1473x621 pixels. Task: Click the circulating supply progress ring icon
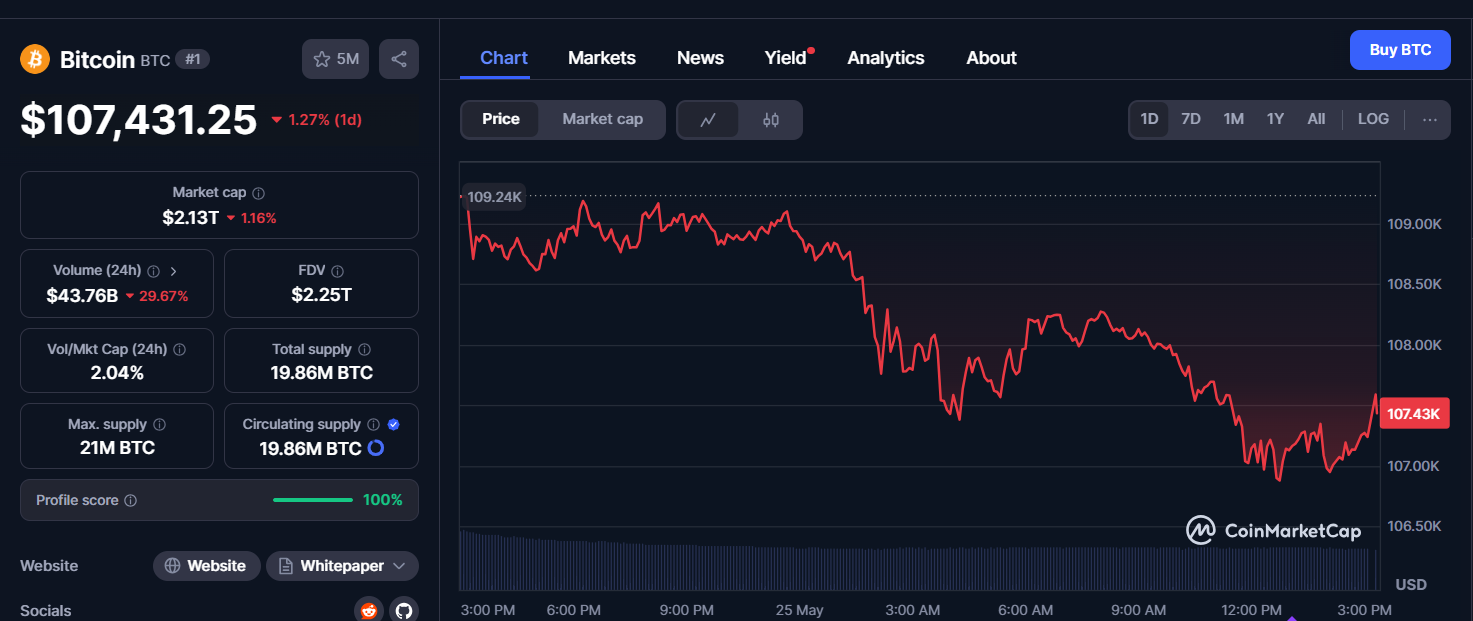(376, 448)
